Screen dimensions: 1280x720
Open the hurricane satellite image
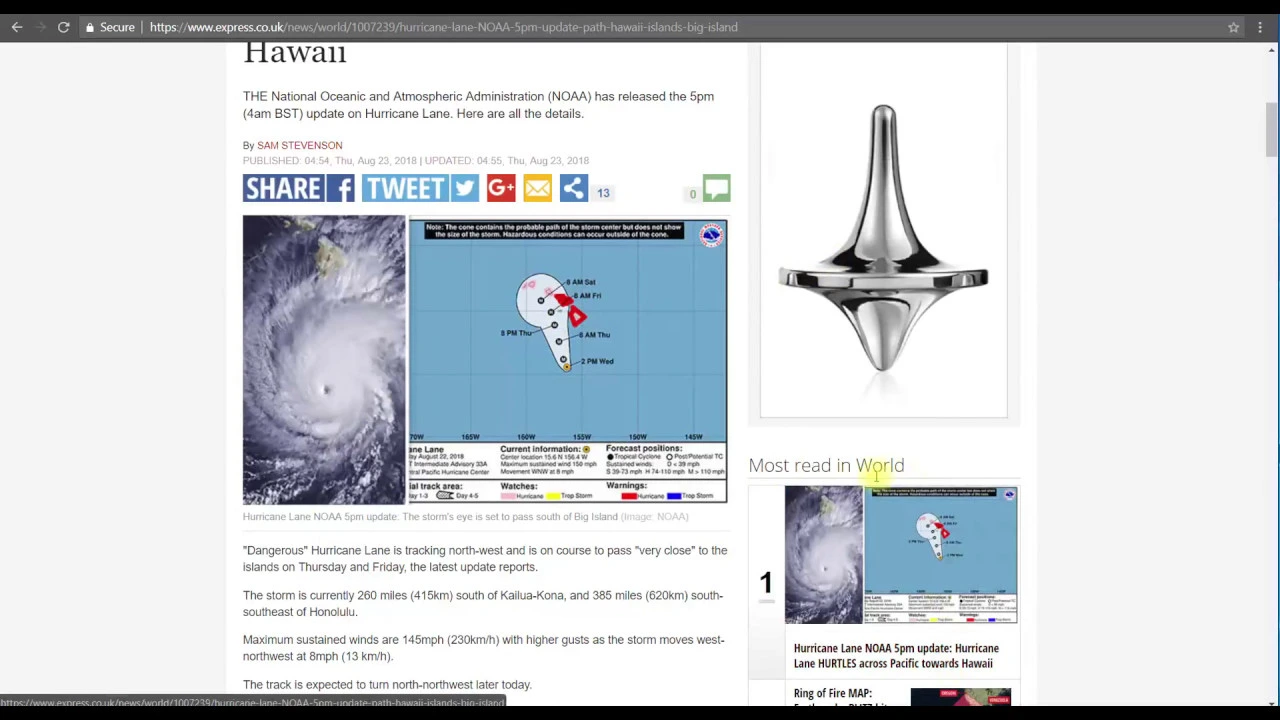324,360
